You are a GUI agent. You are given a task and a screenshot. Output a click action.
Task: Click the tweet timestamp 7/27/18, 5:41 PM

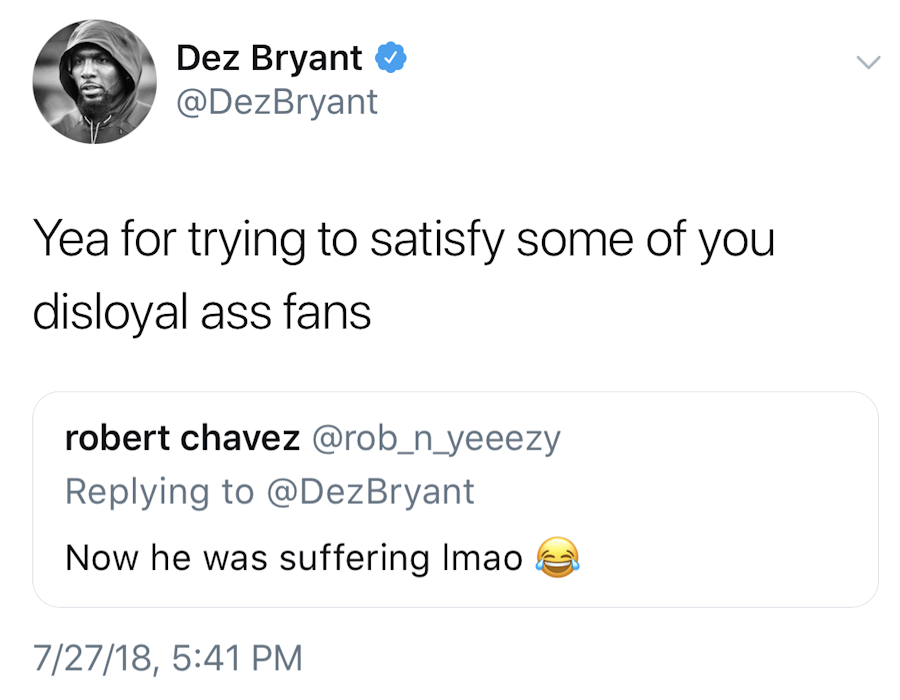pos(167,657)
